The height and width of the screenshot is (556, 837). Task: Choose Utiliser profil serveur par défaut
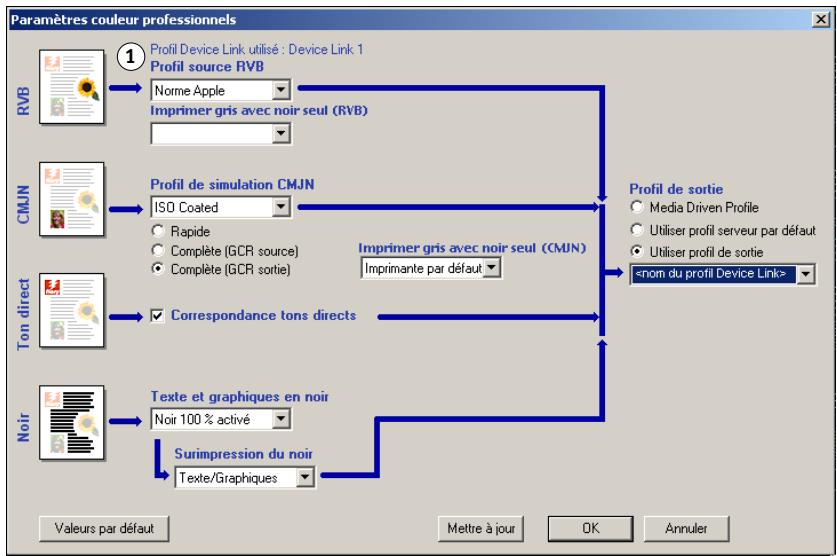point(636,230)
